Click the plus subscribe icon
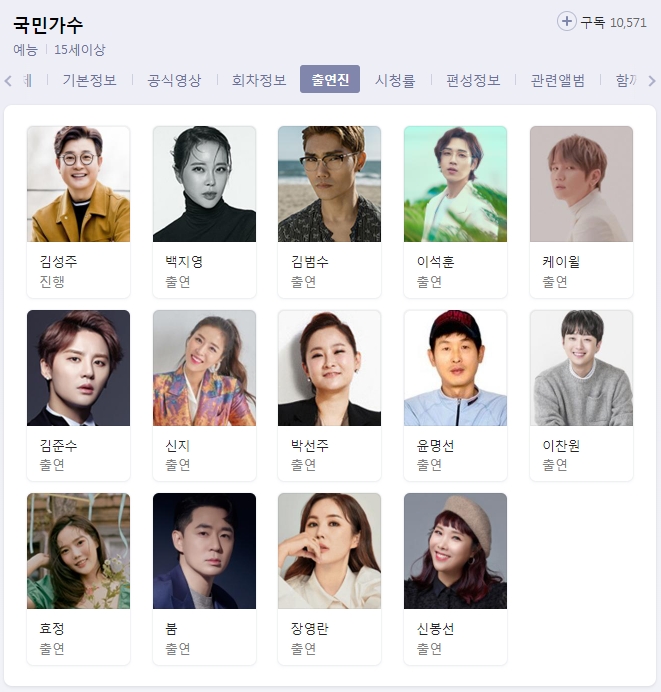This screenshot has width=661, height=692. [x=567, y=21]
